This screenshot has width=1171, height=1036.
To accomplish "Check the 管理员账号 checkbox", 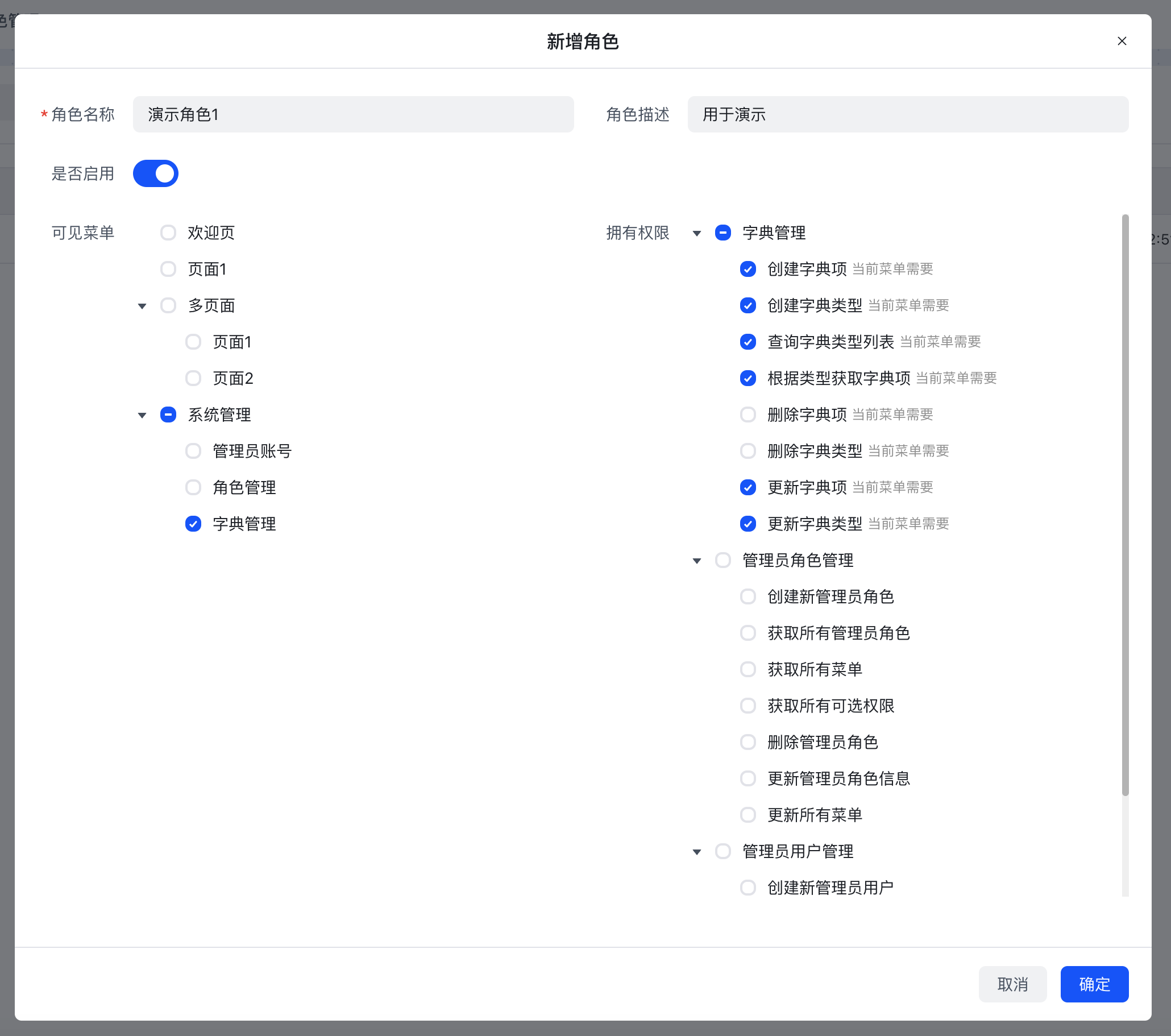I will (x=193, y=451).
